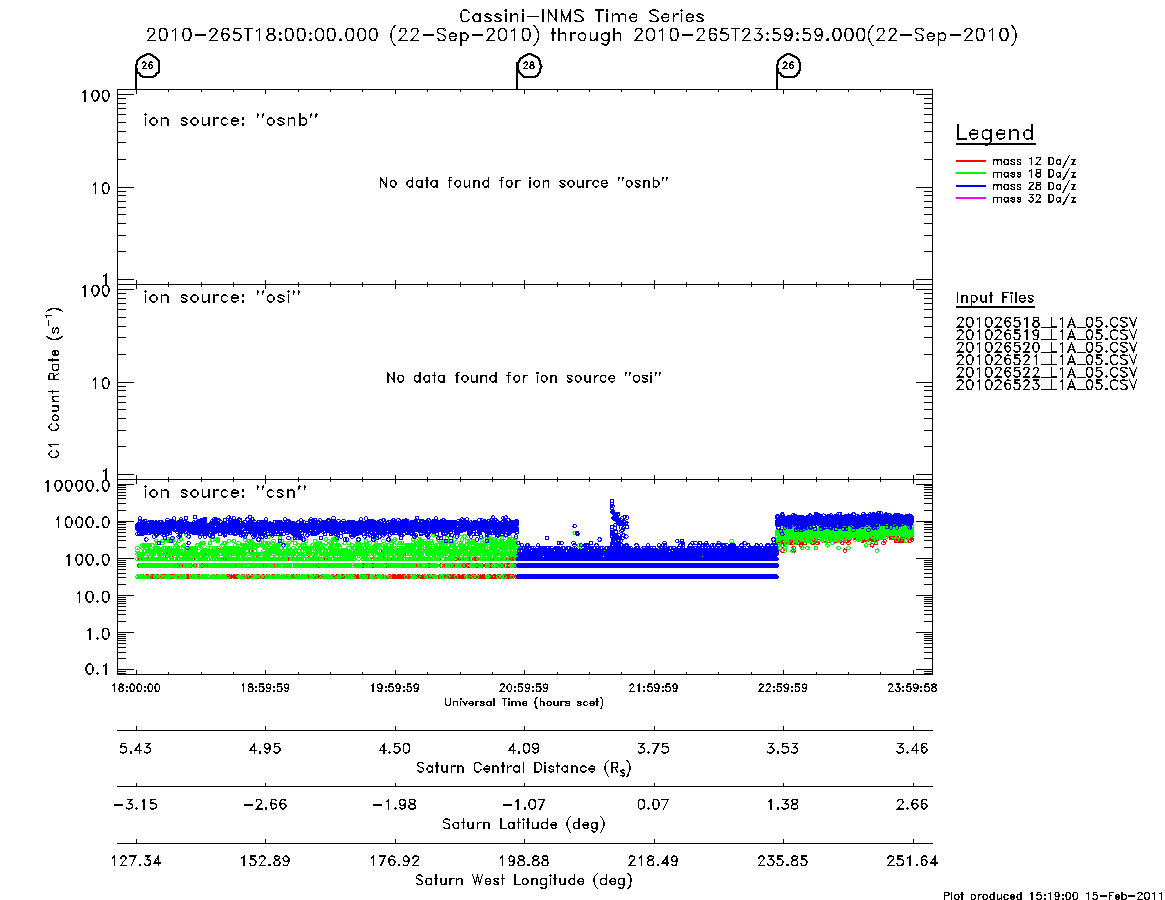Click the 4.95 central distance value

coord(265,748)
